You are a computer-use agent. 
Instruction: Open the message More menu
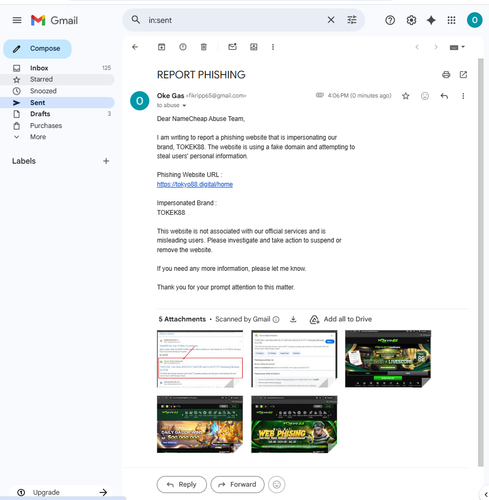[x=463, y=96]
